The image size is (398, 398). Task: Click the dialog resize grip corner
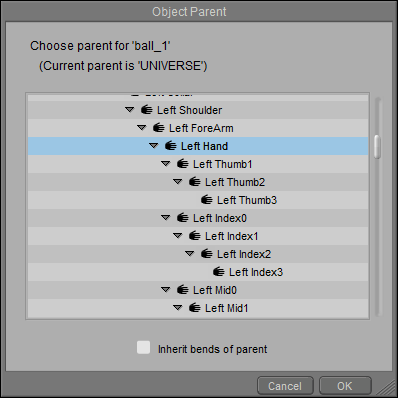(386, 387)
